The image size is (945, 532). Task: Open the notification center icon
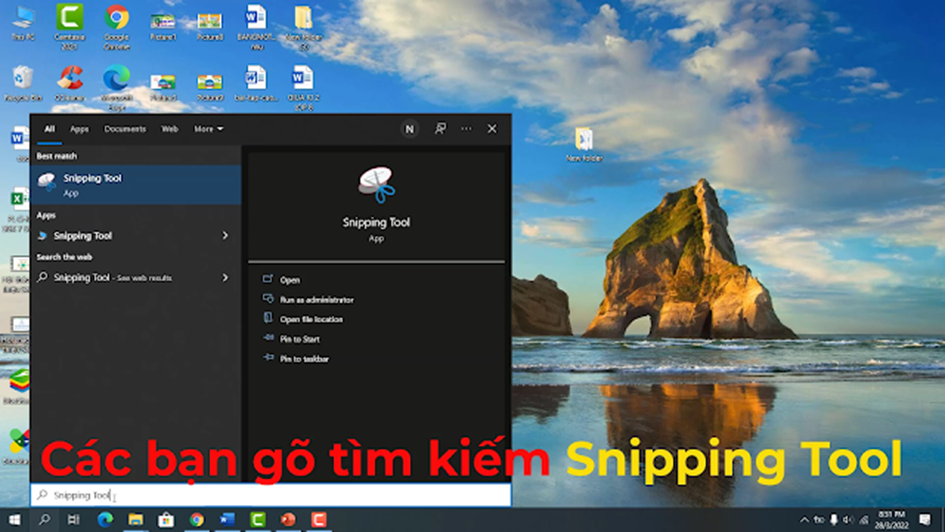click(x=925, y=519)
